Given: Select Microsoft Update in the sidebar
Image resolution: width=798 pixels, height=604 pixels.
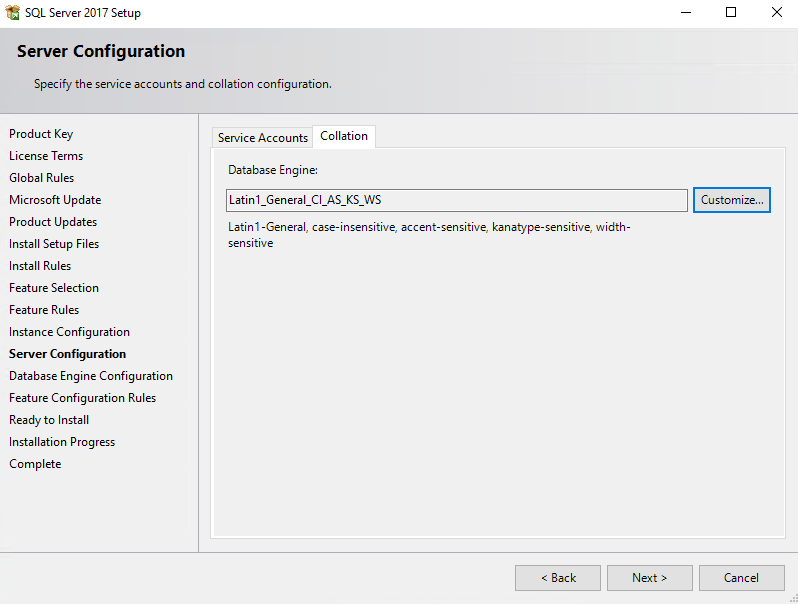Looking at the screenshot, I should coord(55,200).
